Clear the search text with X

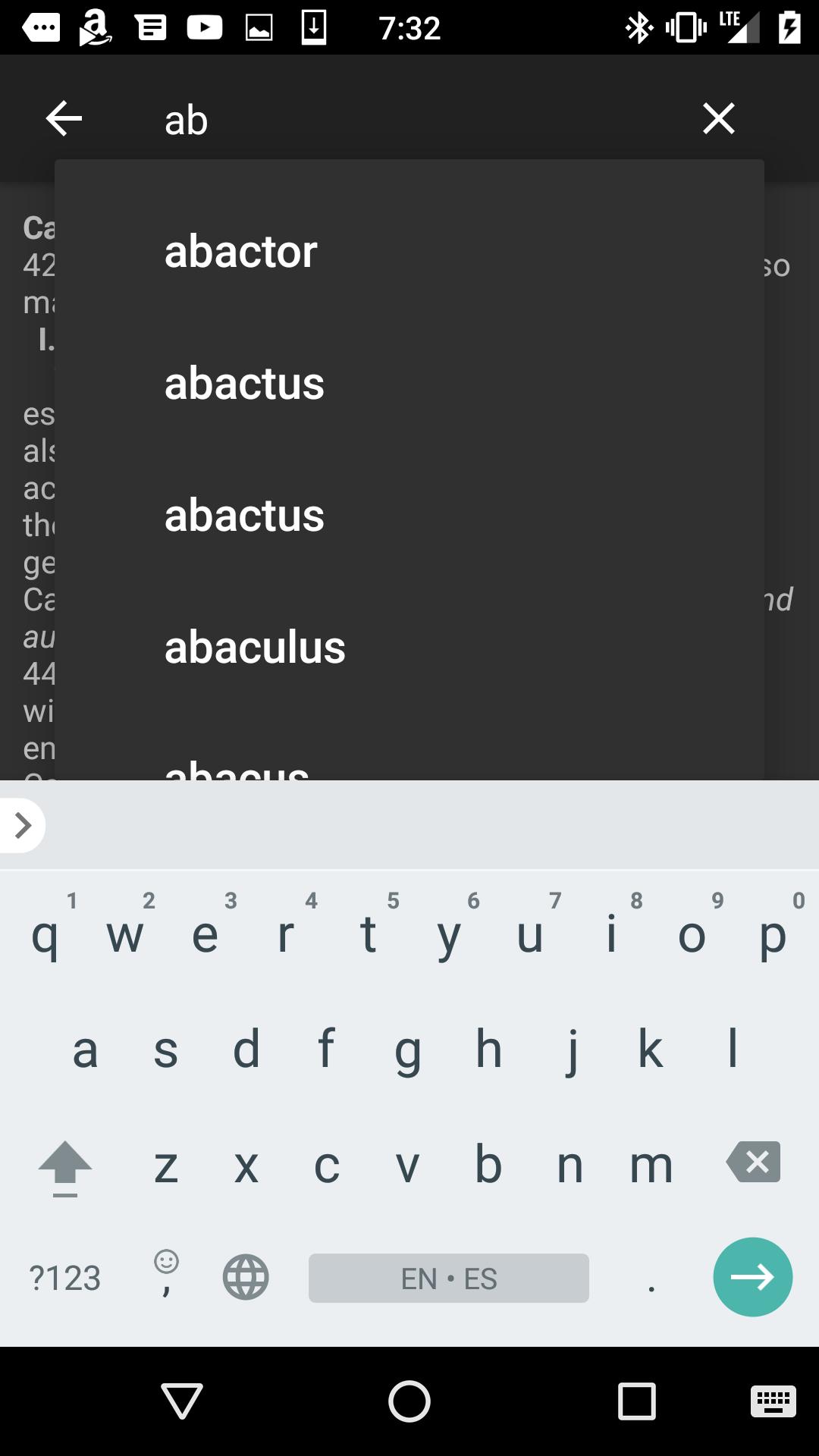tap(718, 118)
